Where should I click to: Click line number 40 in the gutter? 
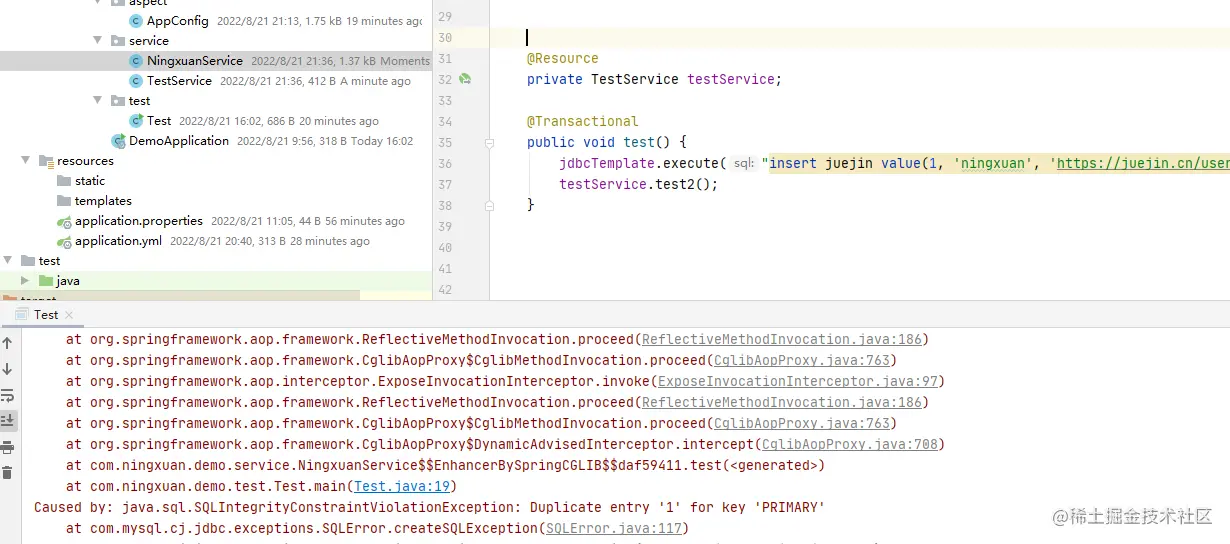tap(445, 247)
